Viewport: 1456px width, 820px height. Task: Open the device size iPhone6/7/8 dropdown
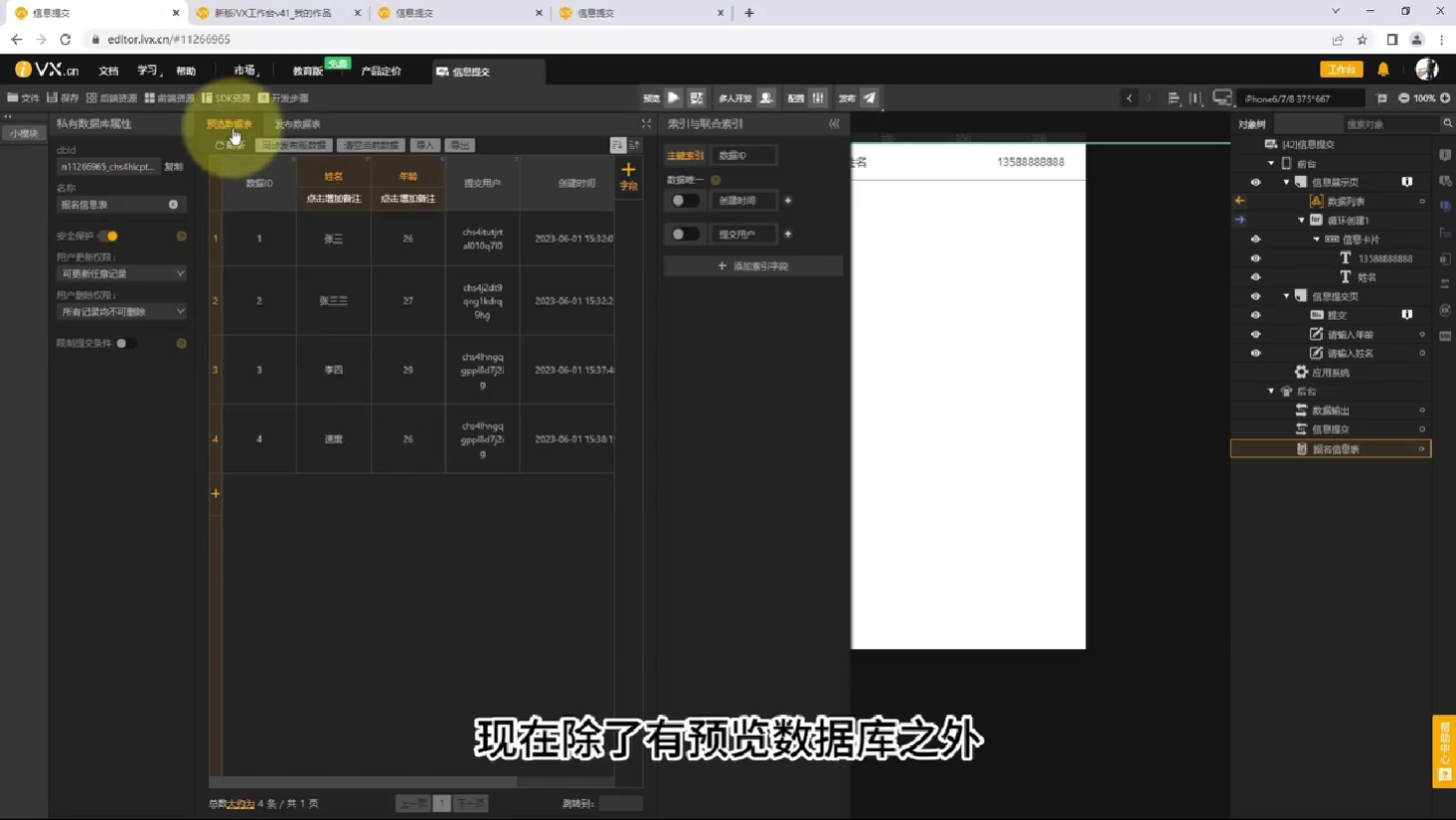pos(1303,98)
